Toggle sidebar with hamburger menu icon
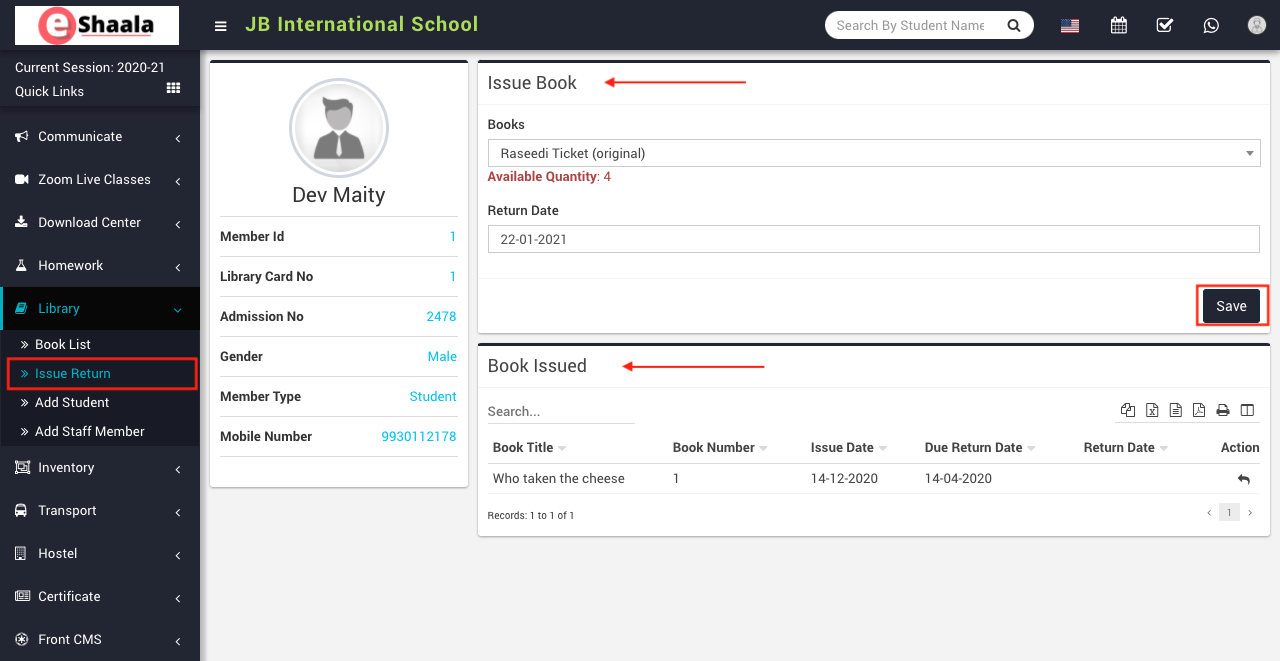Image resolution: width=1280 pixels, height=661 pixels. [221, 26]
